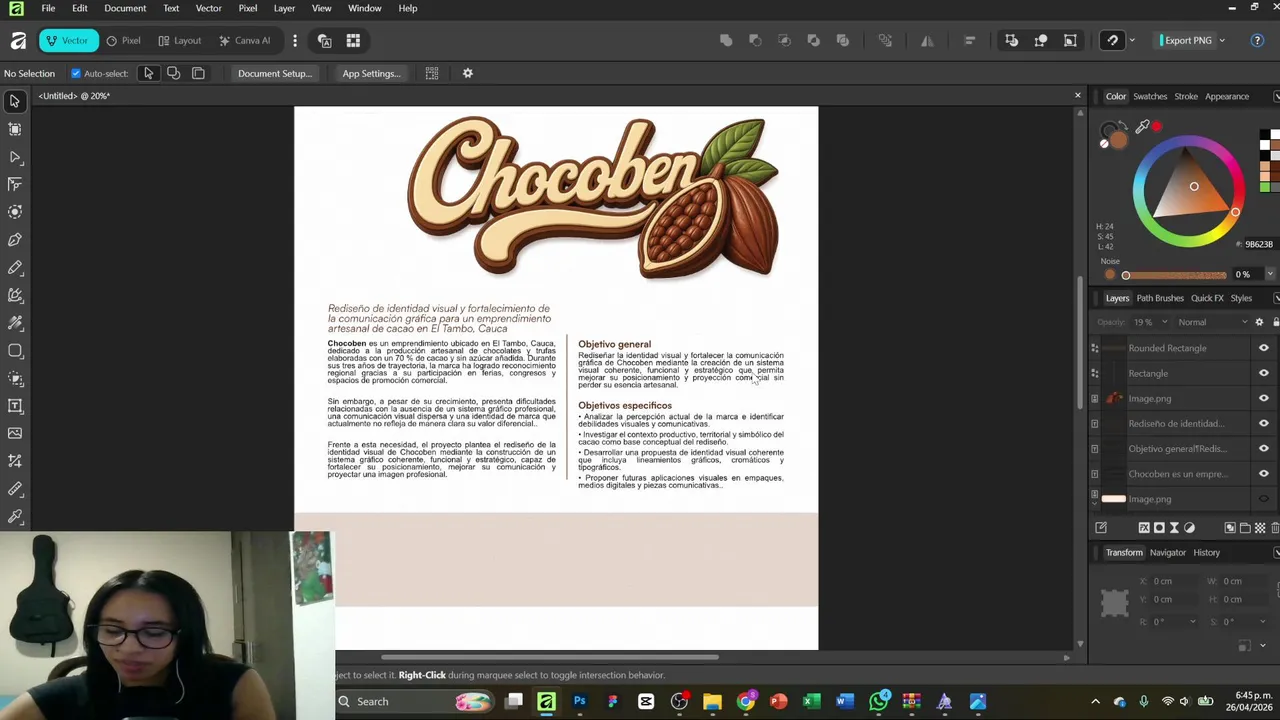The width and height of the screenshot is (1280, 720).
Task: Add an adjustment layer in Layers panel
Action: [1189, 528]
